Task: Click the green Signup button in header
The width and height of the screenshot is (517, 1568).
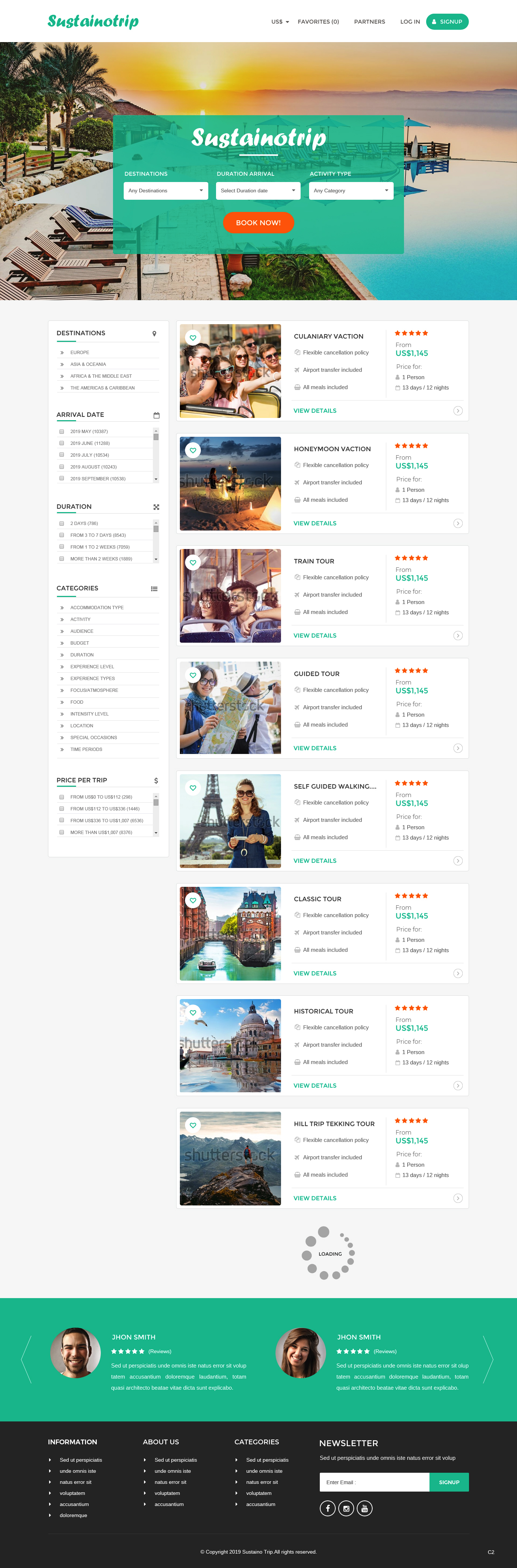Action: (448, 22)
